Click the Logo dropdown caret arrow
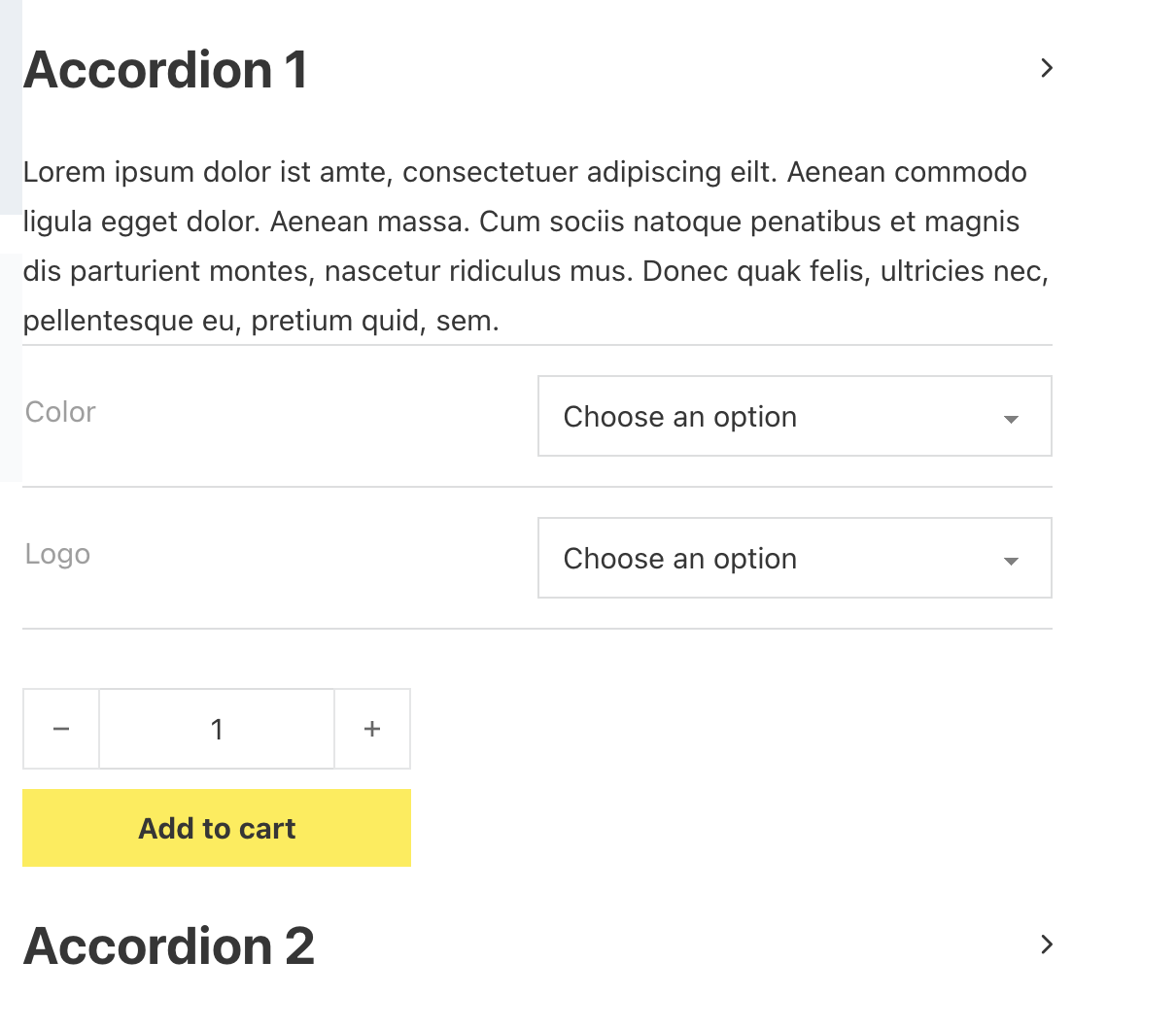Viewport: 1176px width, 1030px height. [x=1011, y=561]
